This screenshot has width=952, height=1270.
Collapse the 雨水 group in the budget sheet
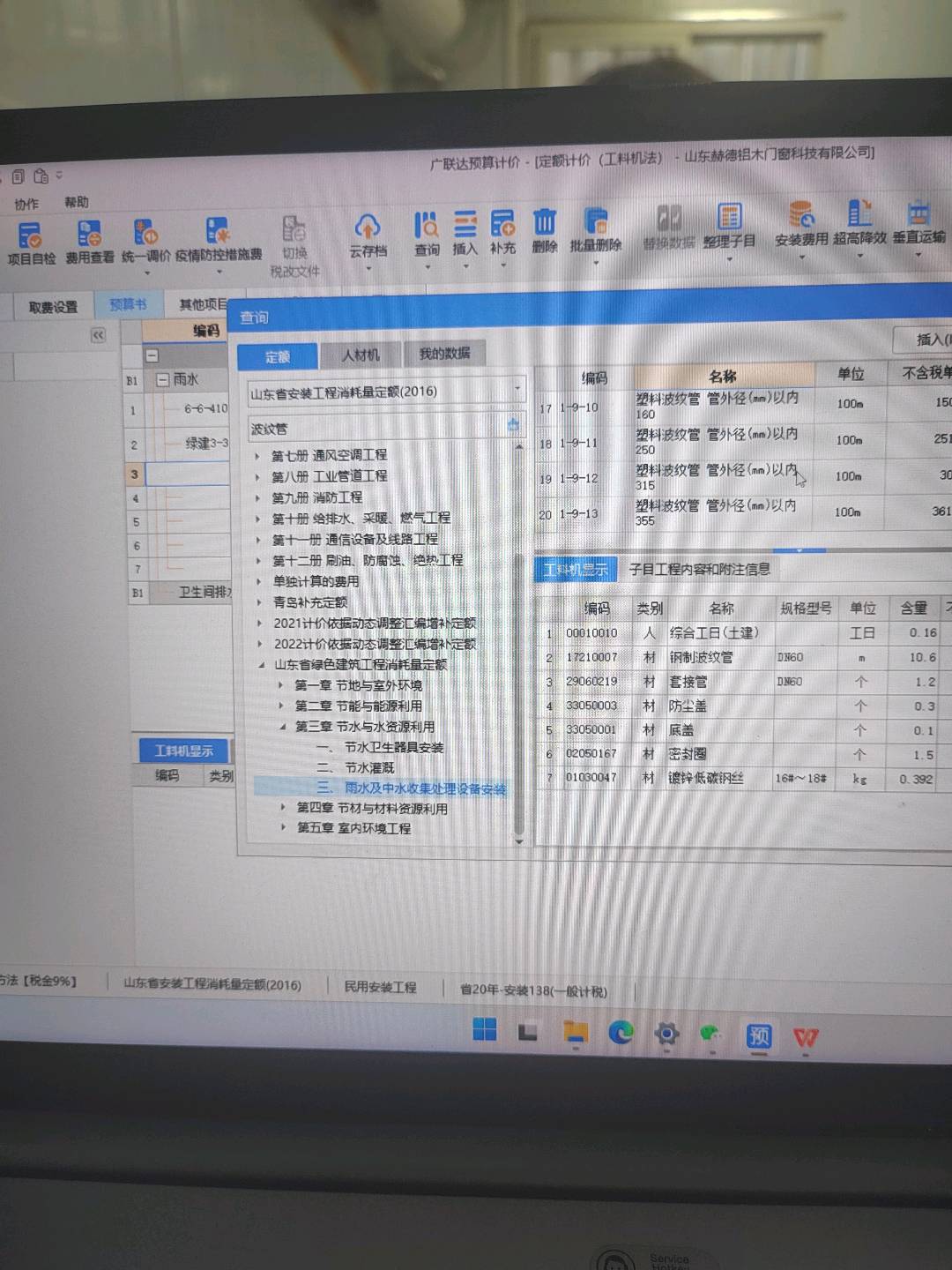click(162, 379)
